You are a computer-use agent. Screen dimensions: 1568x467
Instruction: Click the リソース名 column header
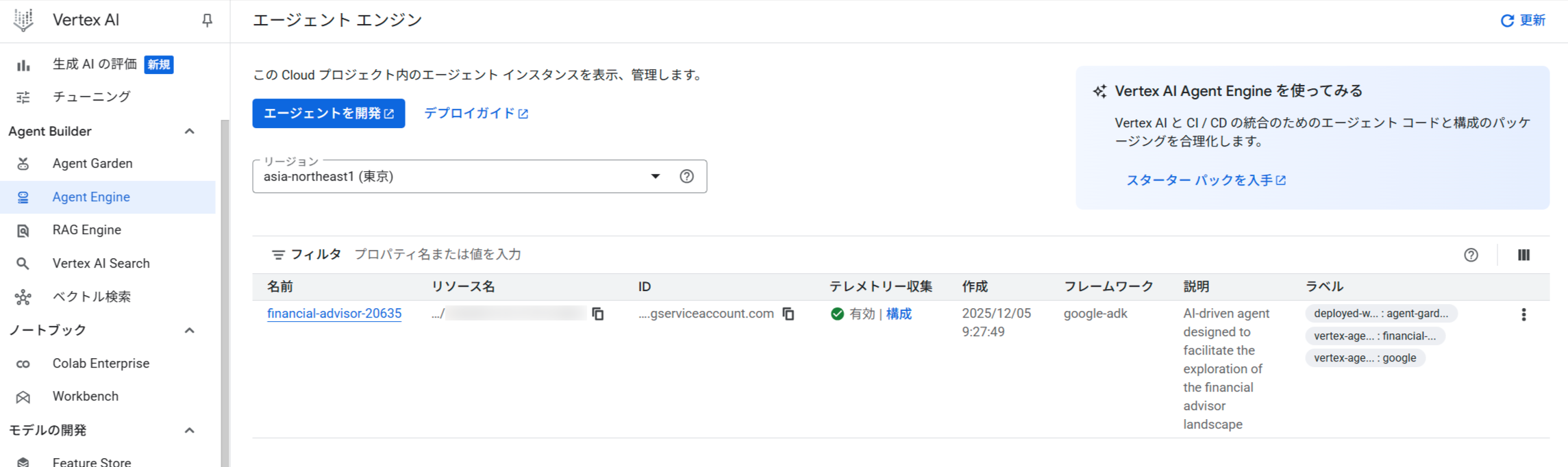click(x=463, y=287)
